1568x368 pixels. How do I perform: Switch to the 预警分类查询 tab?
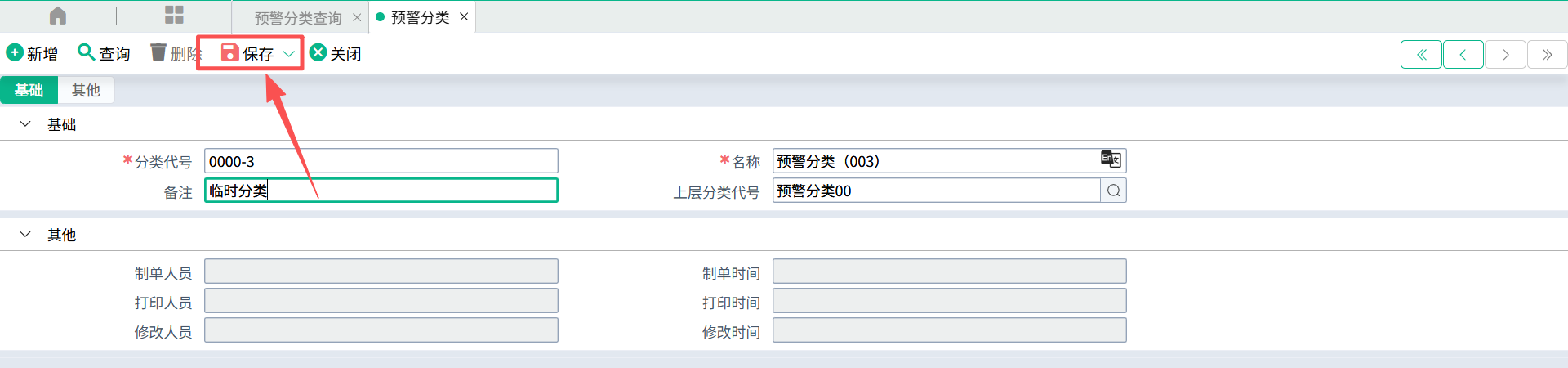298,18
